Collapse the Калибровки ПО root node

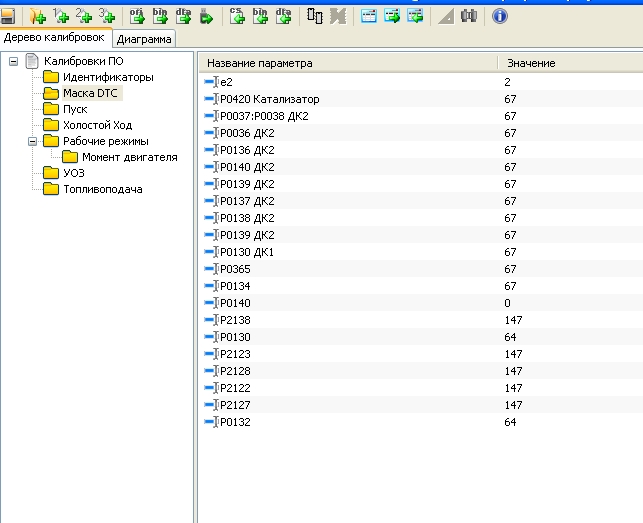[14, 62]
